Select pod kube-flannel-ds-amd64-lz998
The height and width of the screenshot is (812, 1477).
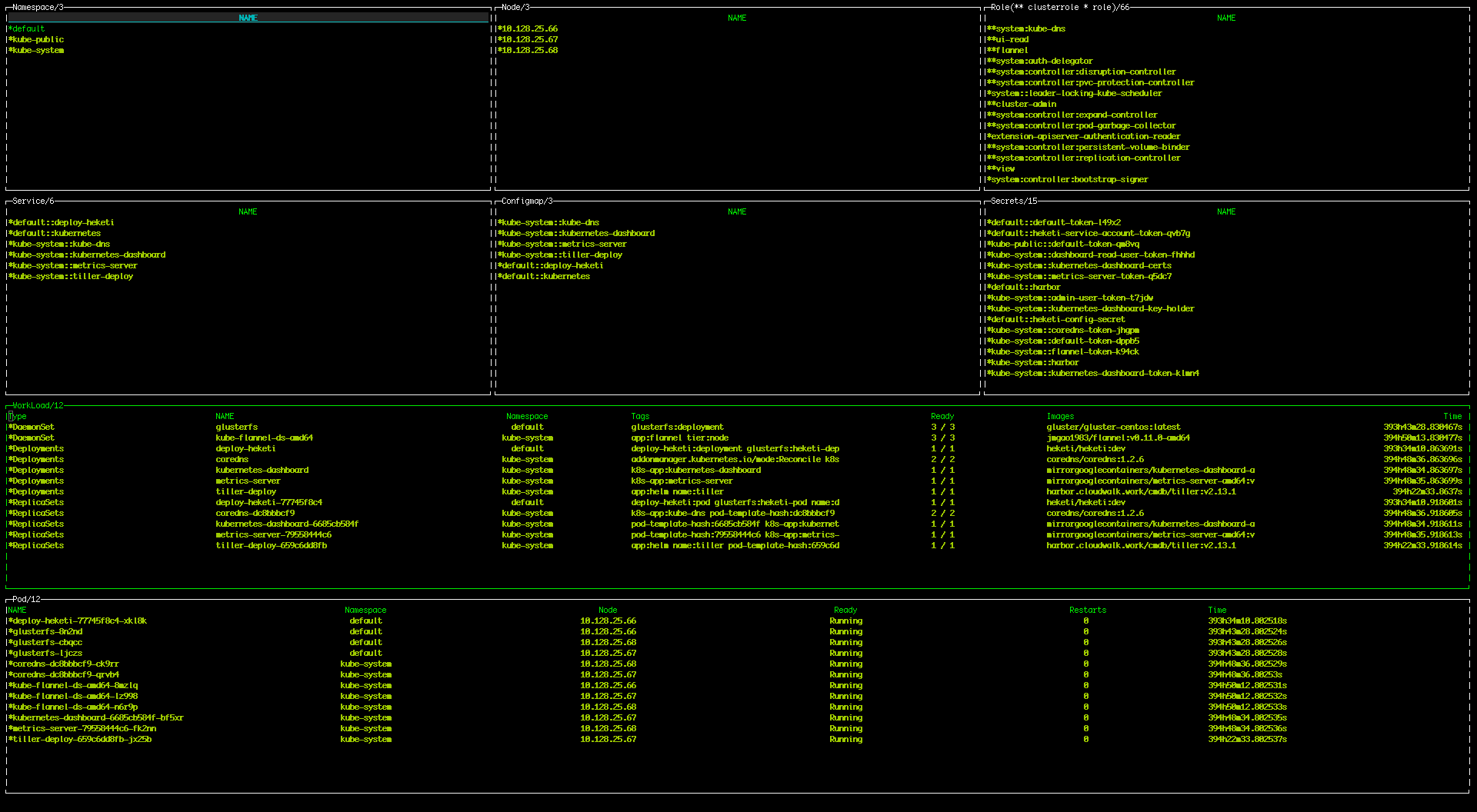click(75, 697)
